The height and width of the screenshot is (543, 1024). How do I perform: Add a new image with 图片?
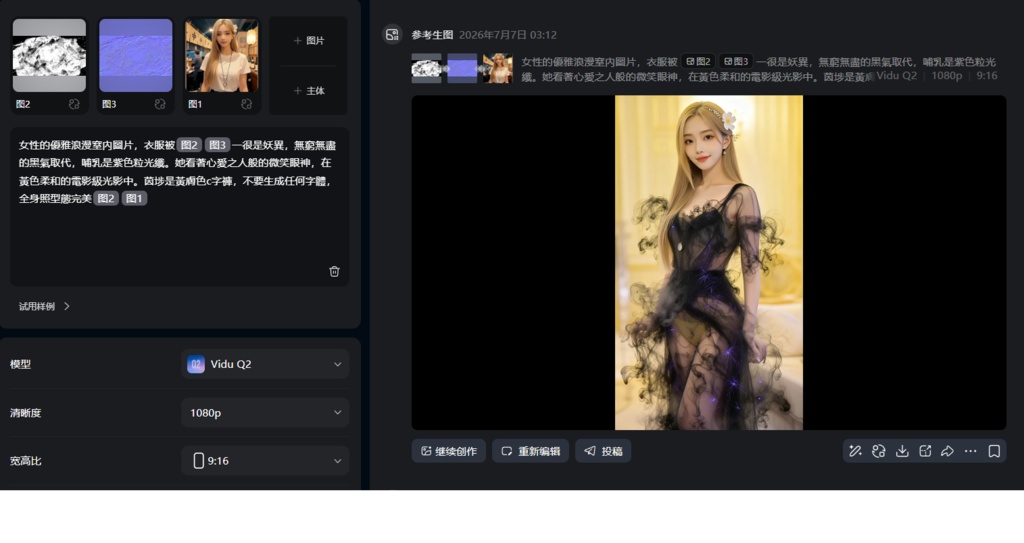click(308, 41)
